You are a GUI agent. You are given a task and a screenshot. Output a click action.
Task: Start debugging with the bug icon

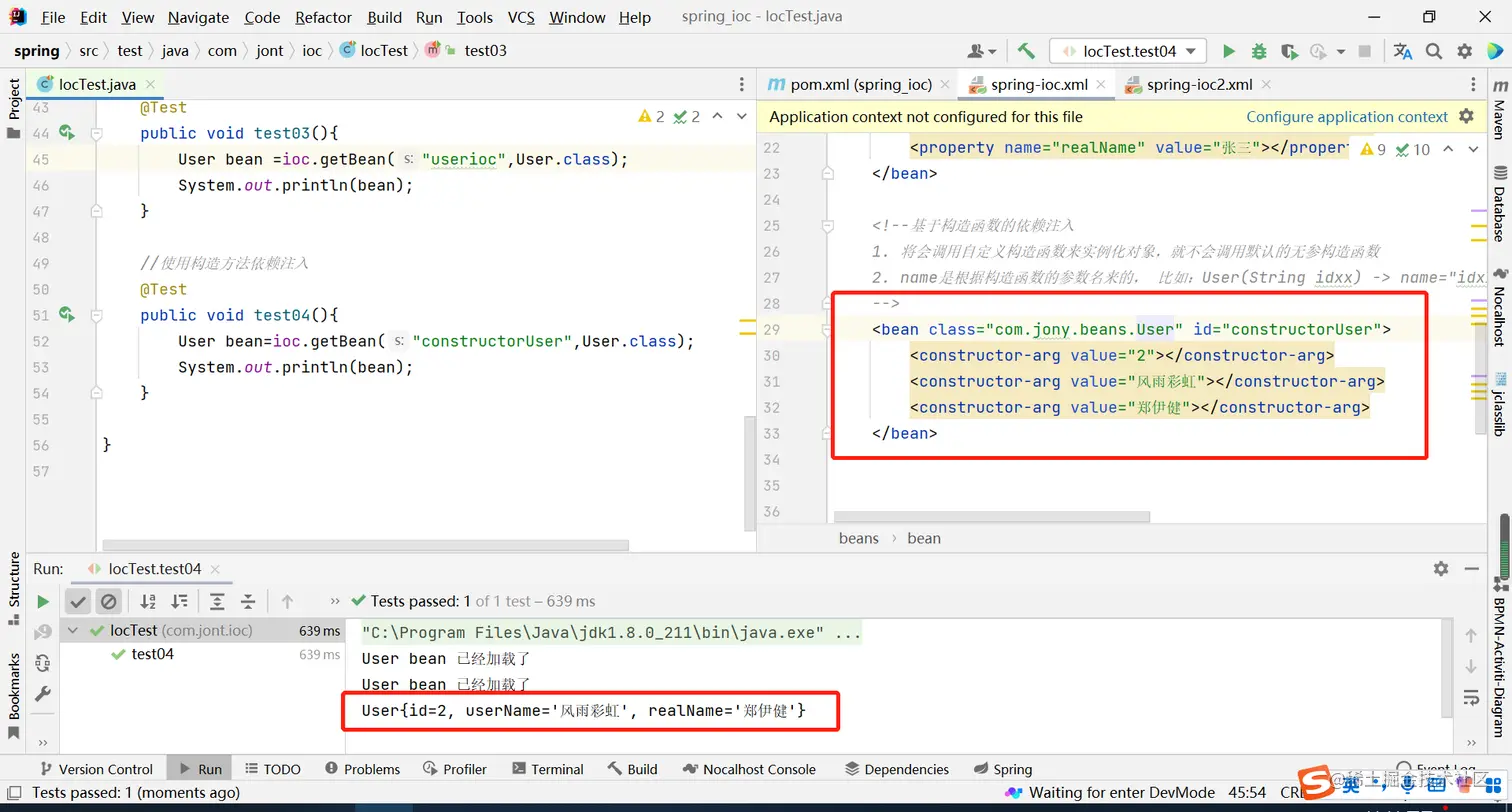(x=1259, y=51)
